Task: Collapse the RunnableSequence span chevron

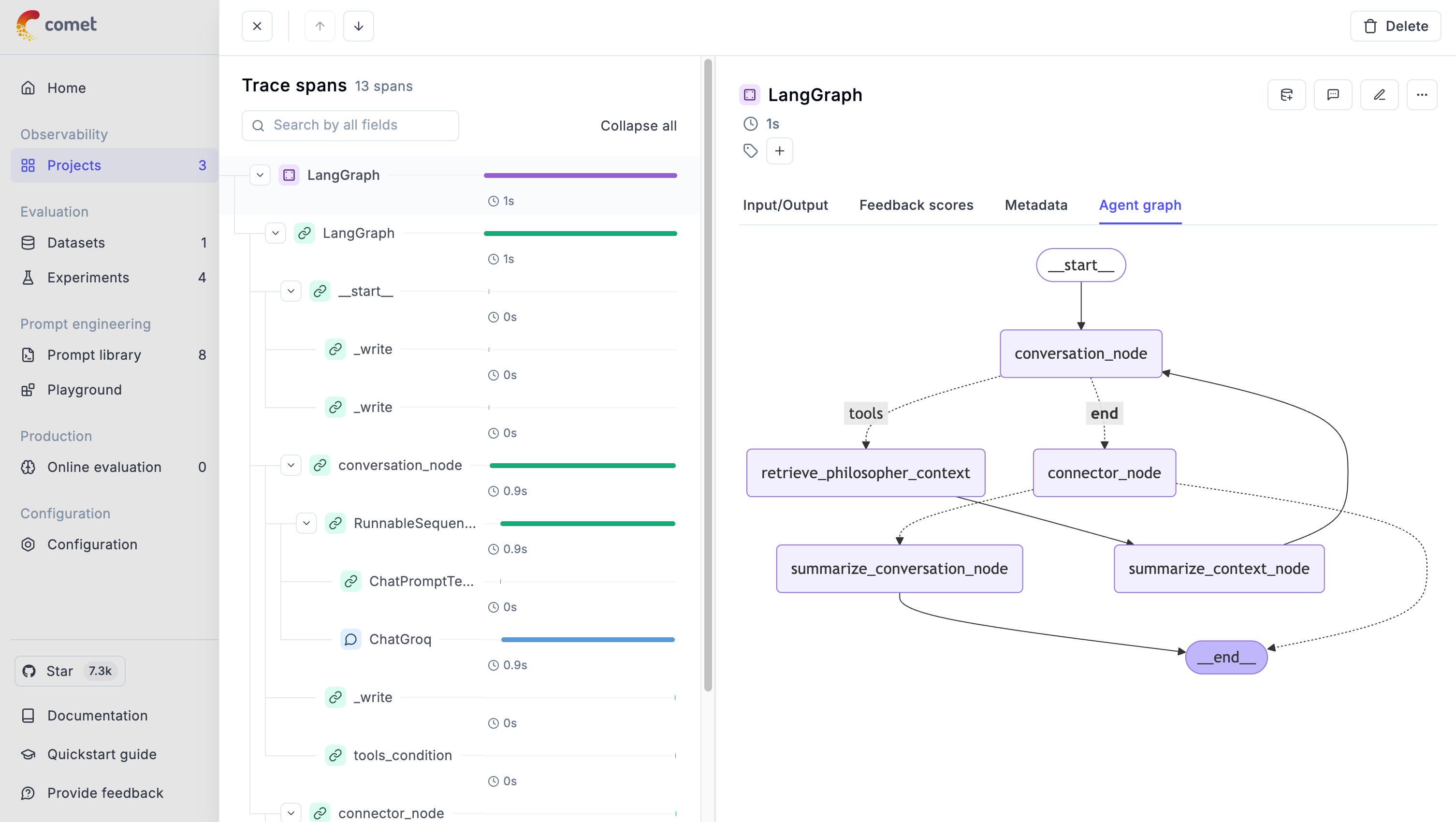Action: (306, 524)
